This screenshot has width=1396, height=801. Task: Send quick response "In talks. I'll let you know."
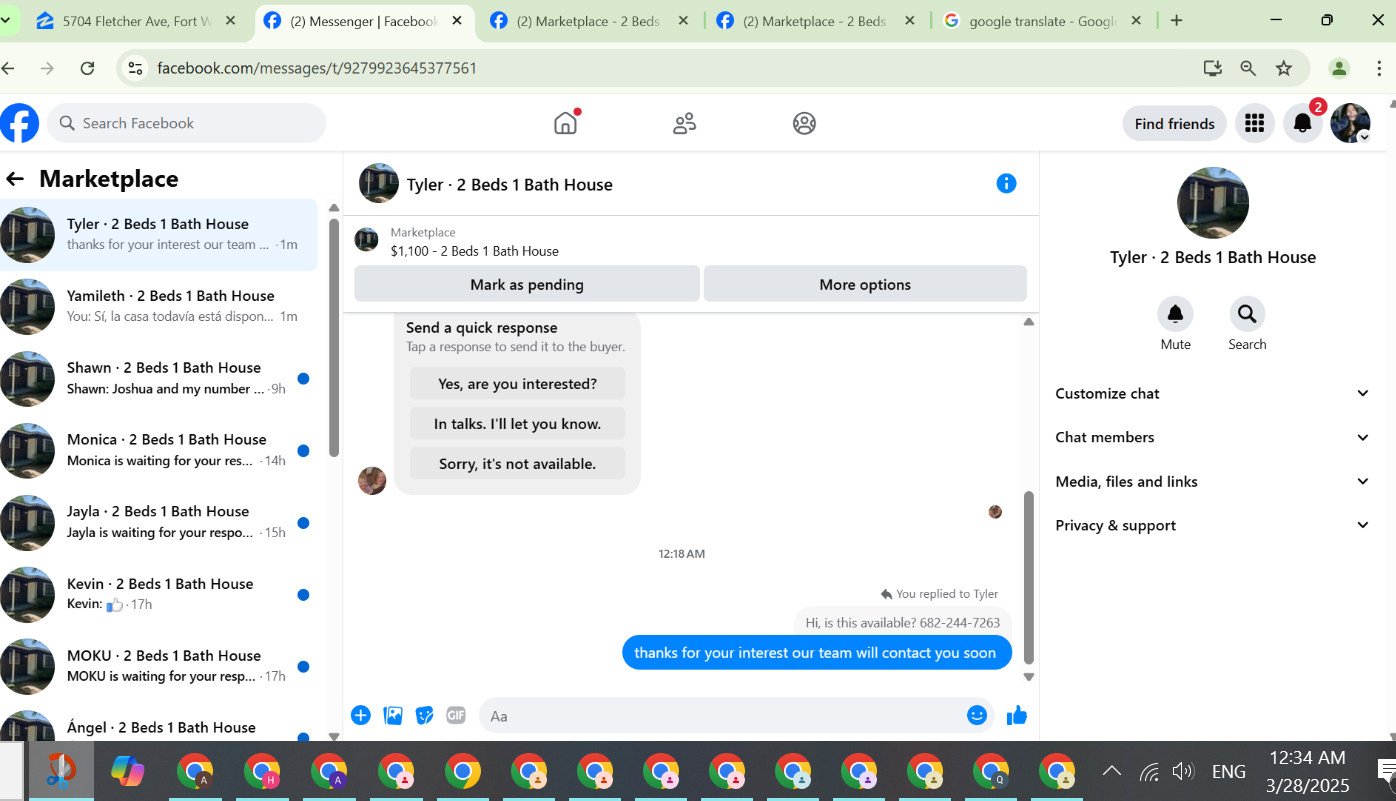pos(517,424)
